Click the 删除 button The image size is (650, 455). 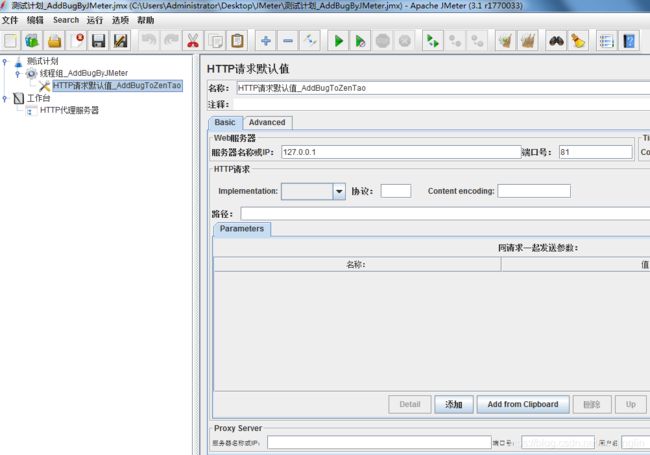592,404
